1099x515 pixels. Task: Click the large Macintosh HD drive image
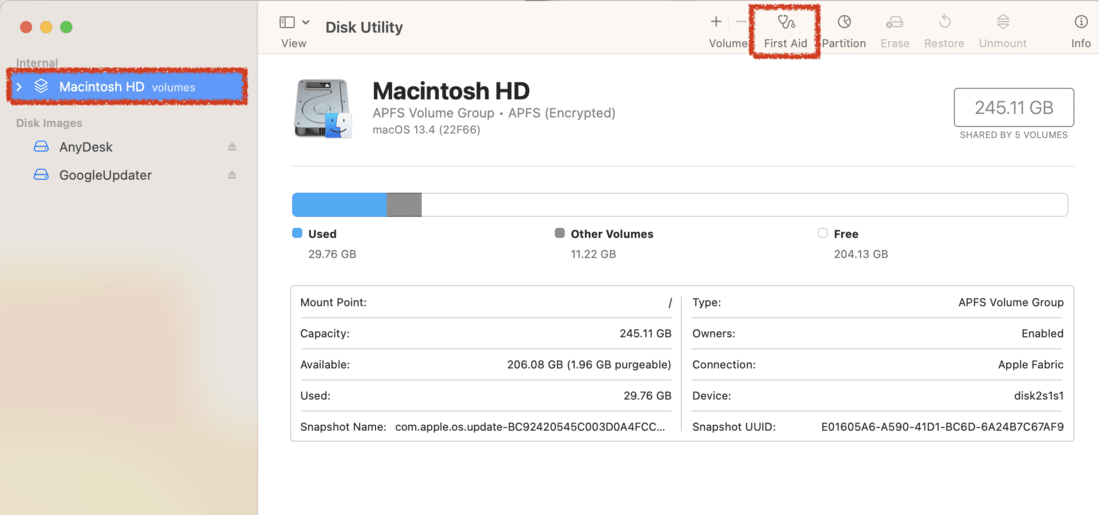(323, 109)
